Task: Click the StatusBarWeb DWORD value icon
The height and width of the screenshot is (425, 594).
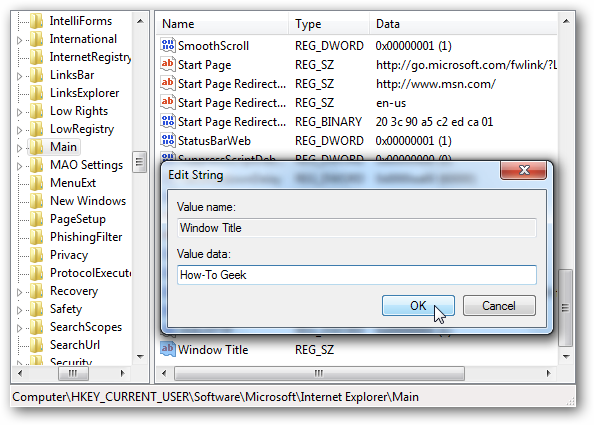Action: (167, 141)
